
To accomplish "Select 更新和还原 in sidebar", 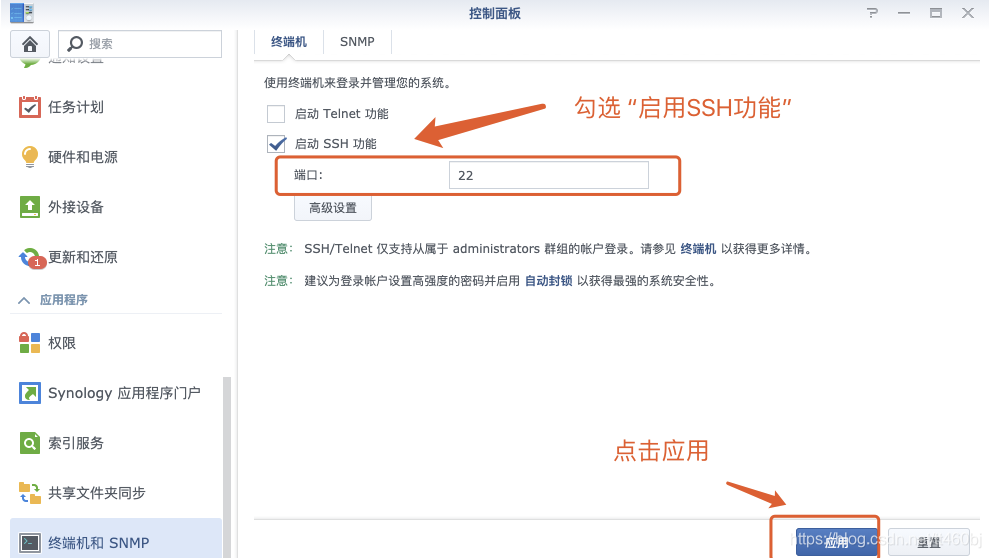I will click(x=83, y=257).
